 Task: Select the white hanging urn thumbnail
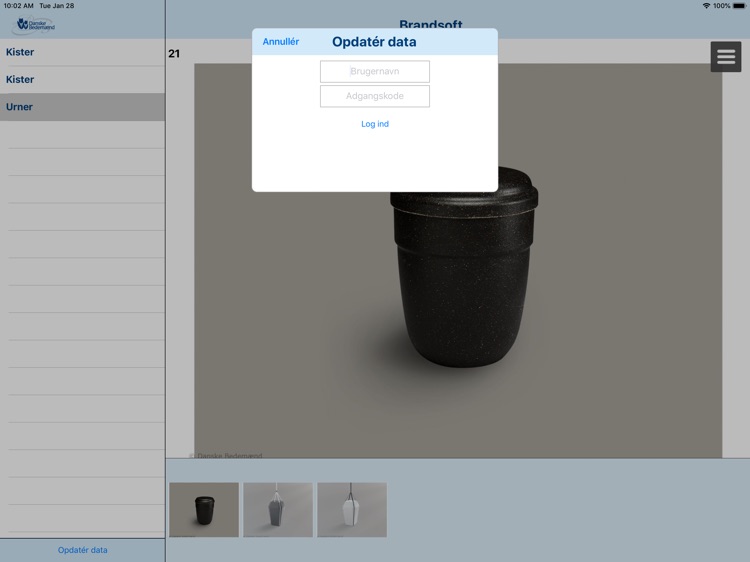pos(352,510)
